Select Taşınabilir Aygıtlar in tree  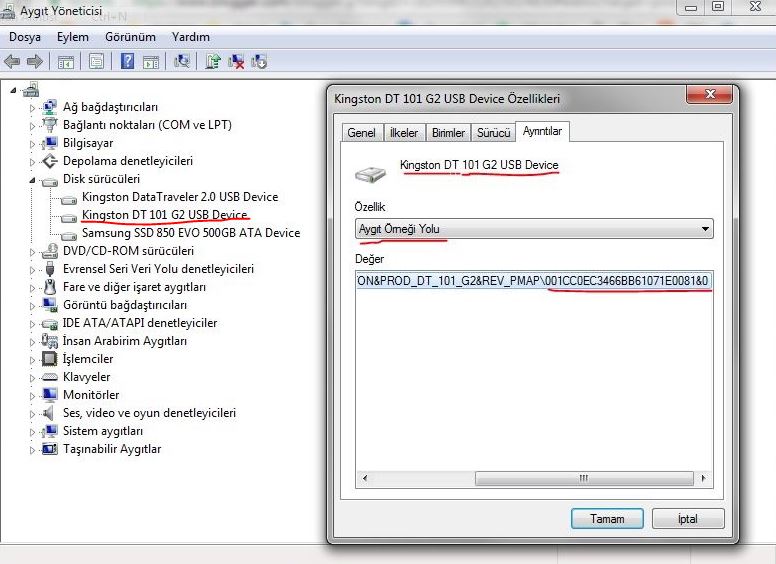click(x=112, y=449)
